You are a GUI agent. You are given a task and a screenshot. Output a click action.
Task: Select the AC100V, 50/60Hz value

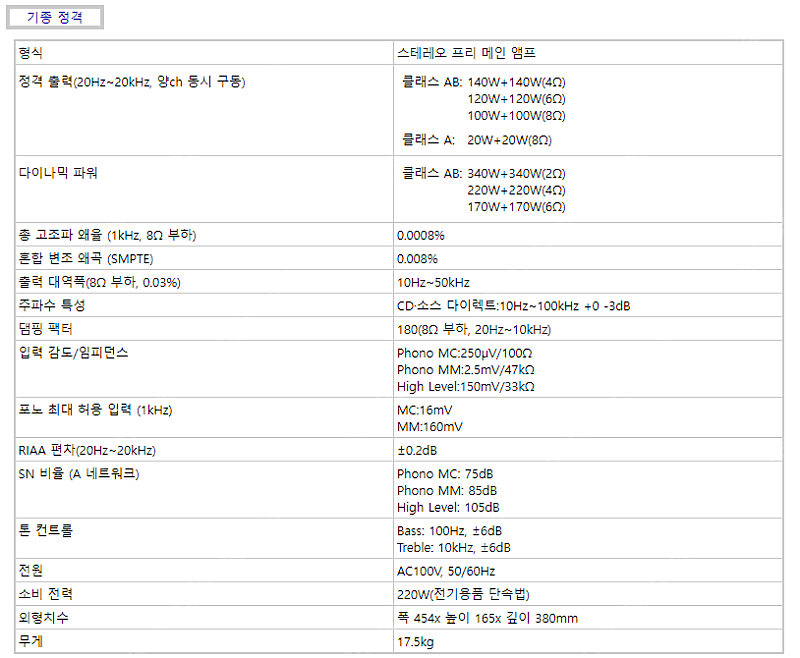point(446,571)
